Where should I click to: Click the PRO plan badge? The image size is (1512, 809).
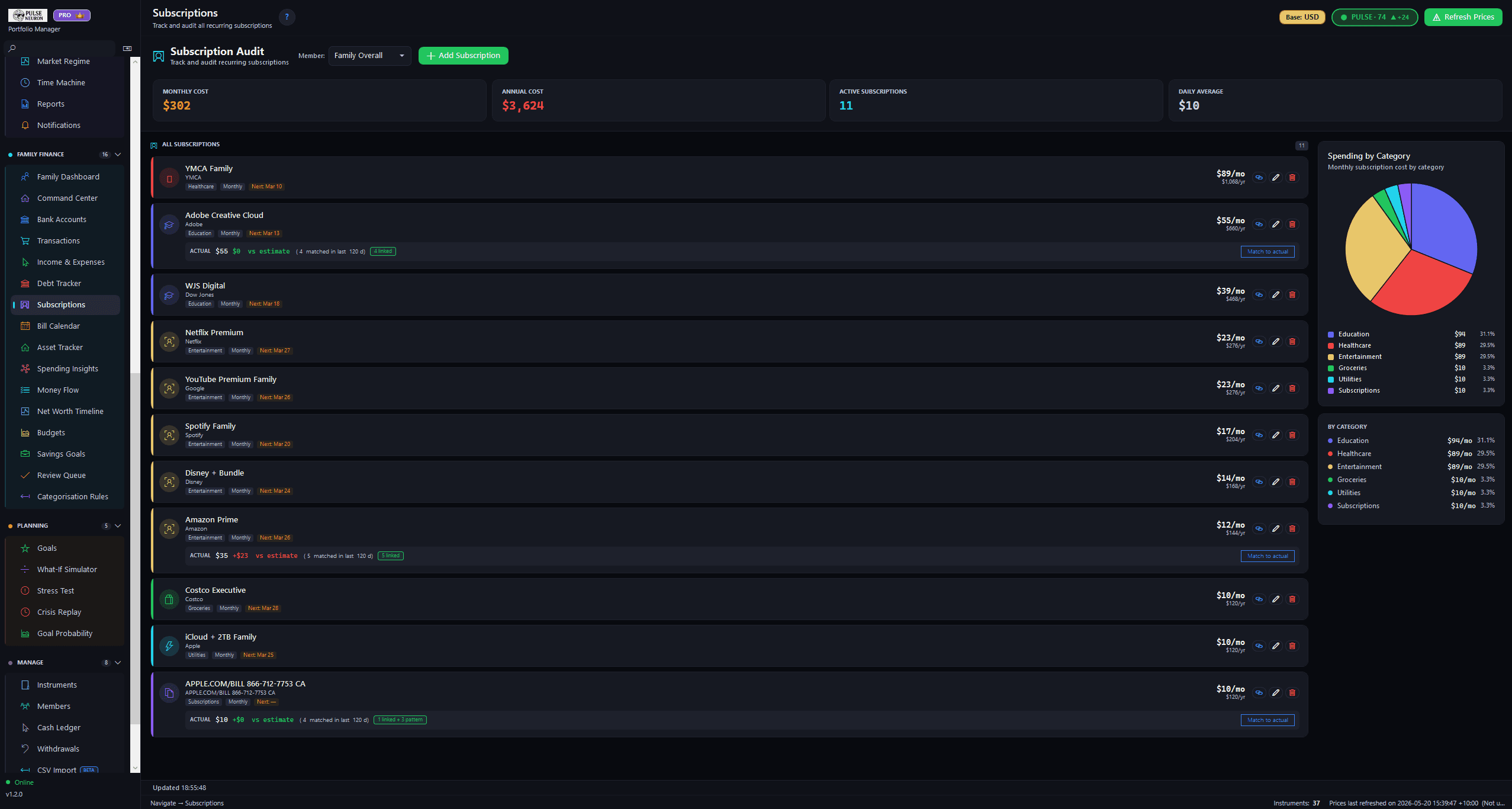72,15
